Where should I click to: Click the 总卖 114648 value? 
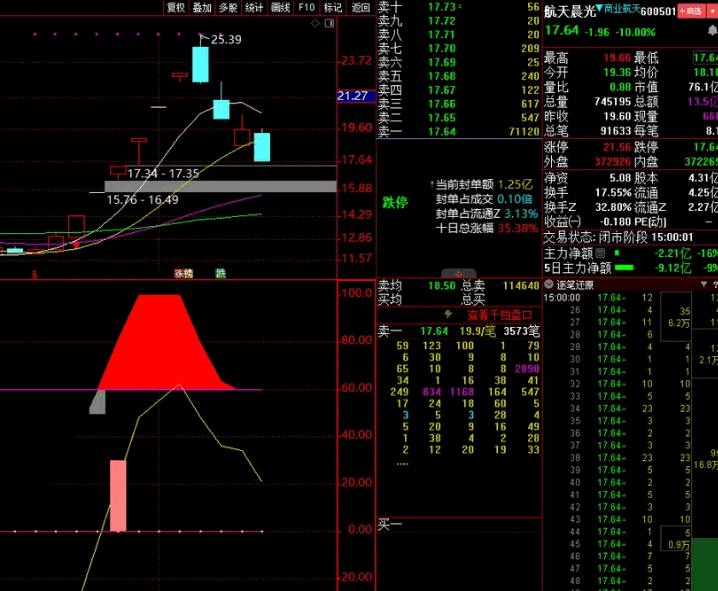[521, 286]
